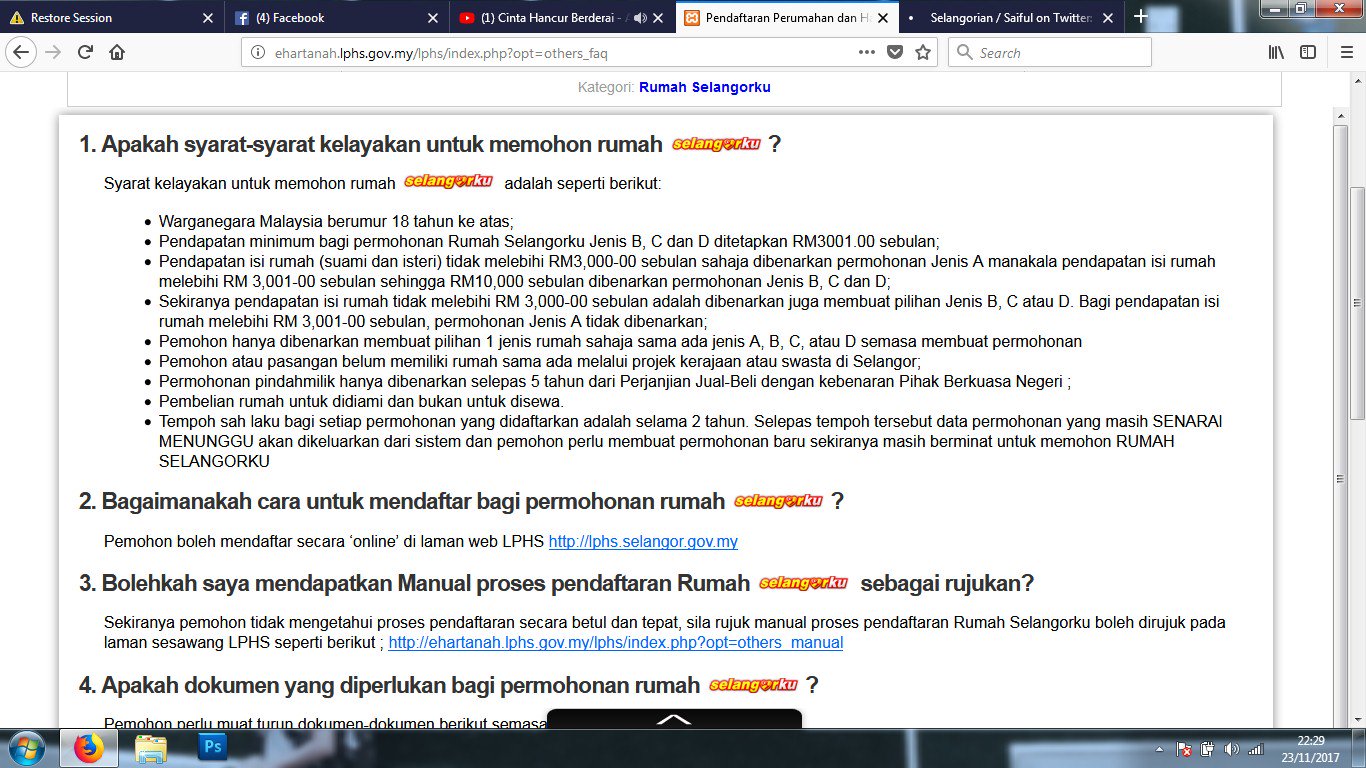Close the Pendaftaran Perumahan tab
Image resolution: width=1366 pixels, height=768 pixels.
884,18
